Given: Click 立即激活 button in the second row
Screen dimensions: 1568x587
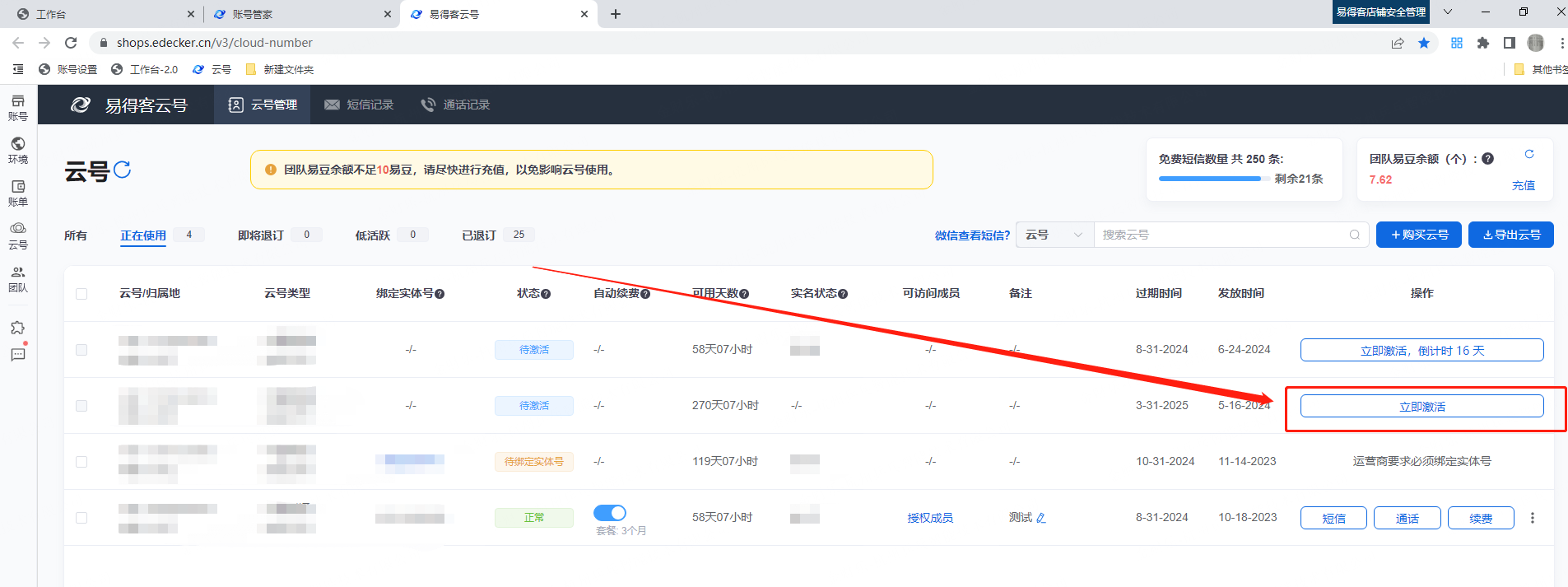Looking at the screenshot, I should (1421, 407).
